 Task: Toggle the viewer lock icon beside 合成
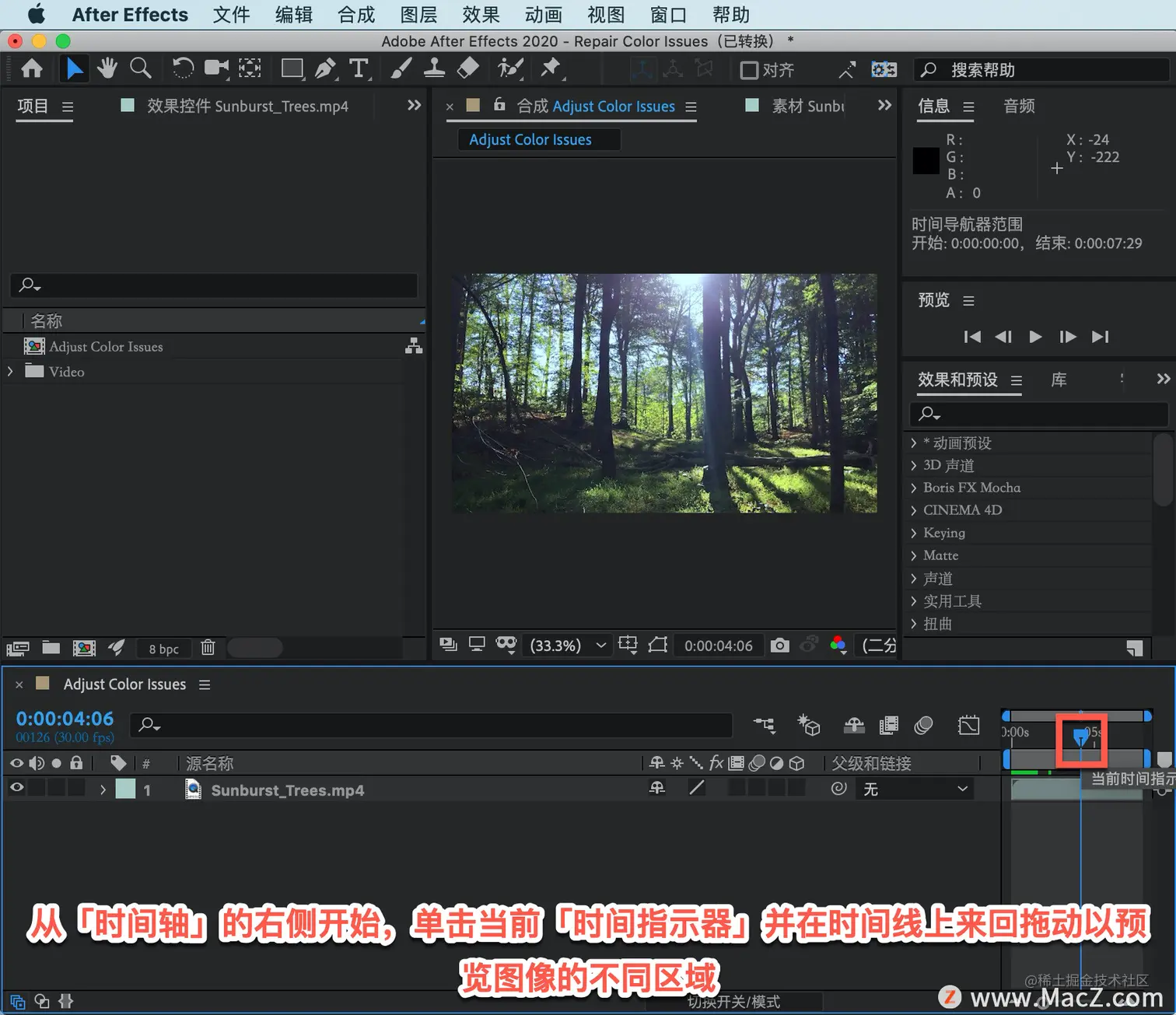[x=499, y=104]
